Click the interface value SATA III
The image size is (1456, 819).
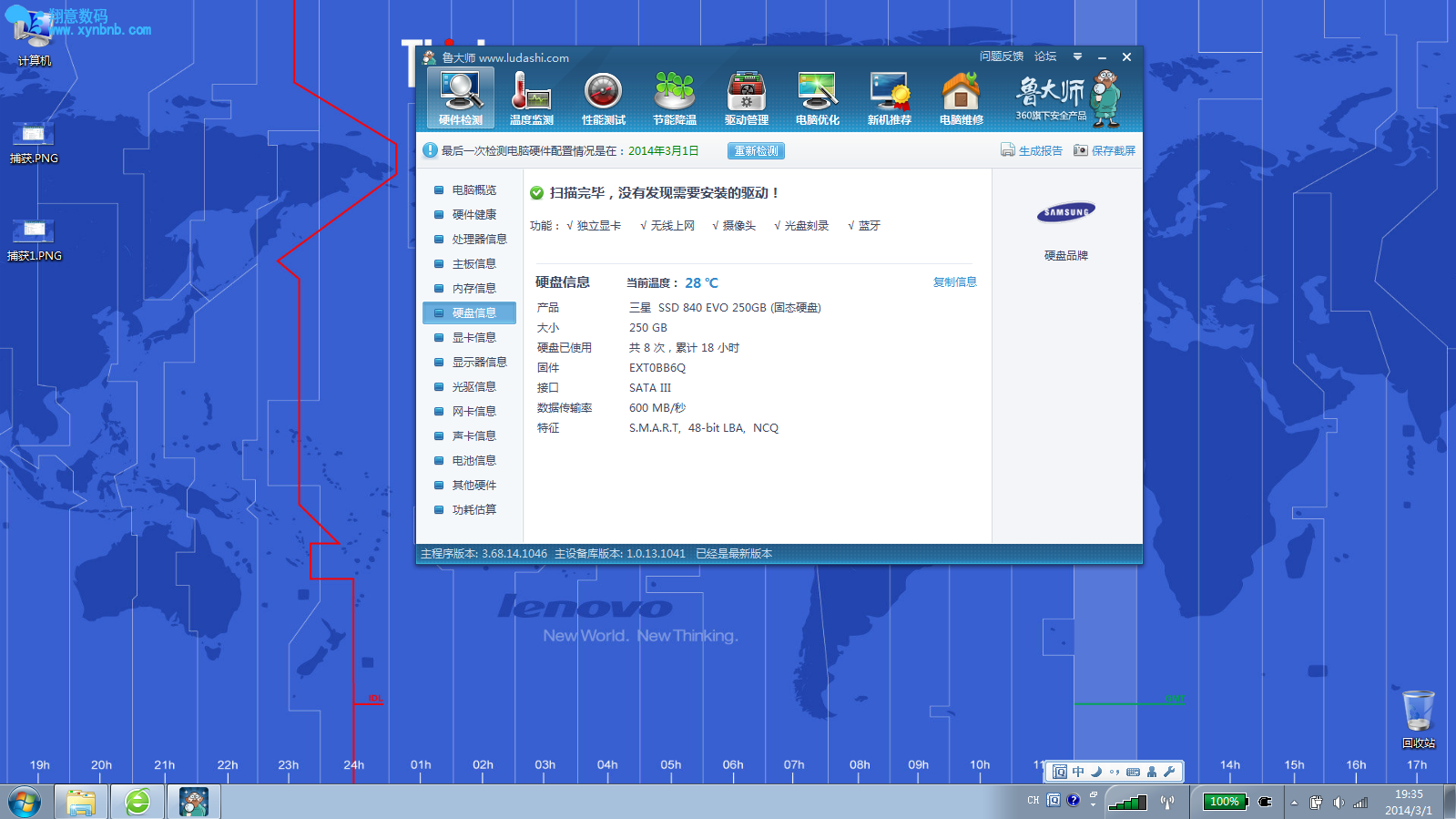coord(649,388)
